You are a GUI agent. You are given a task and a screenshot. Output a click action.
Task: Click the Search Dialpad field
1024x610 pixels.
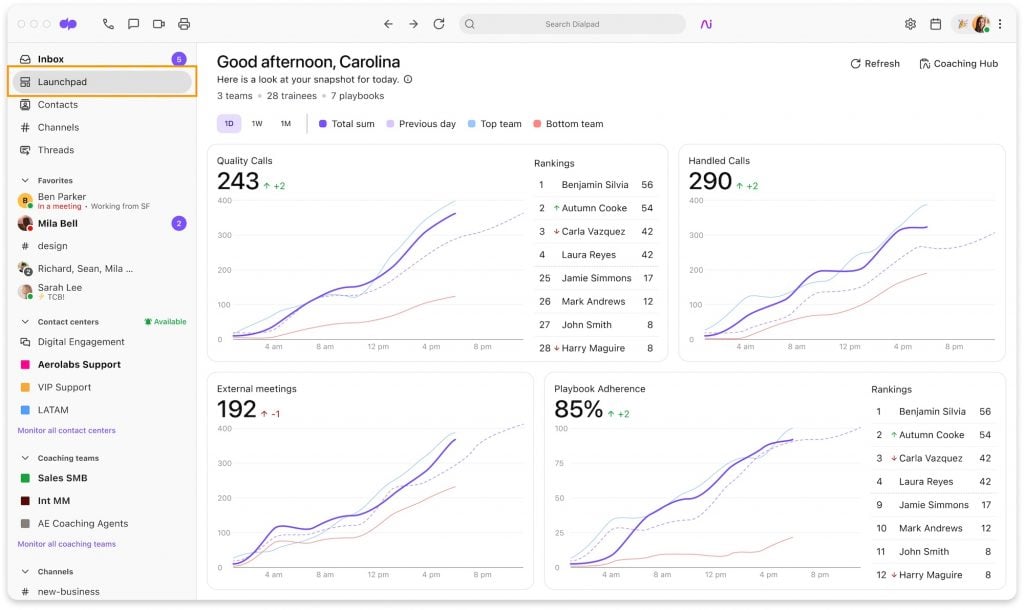[572, 24]
